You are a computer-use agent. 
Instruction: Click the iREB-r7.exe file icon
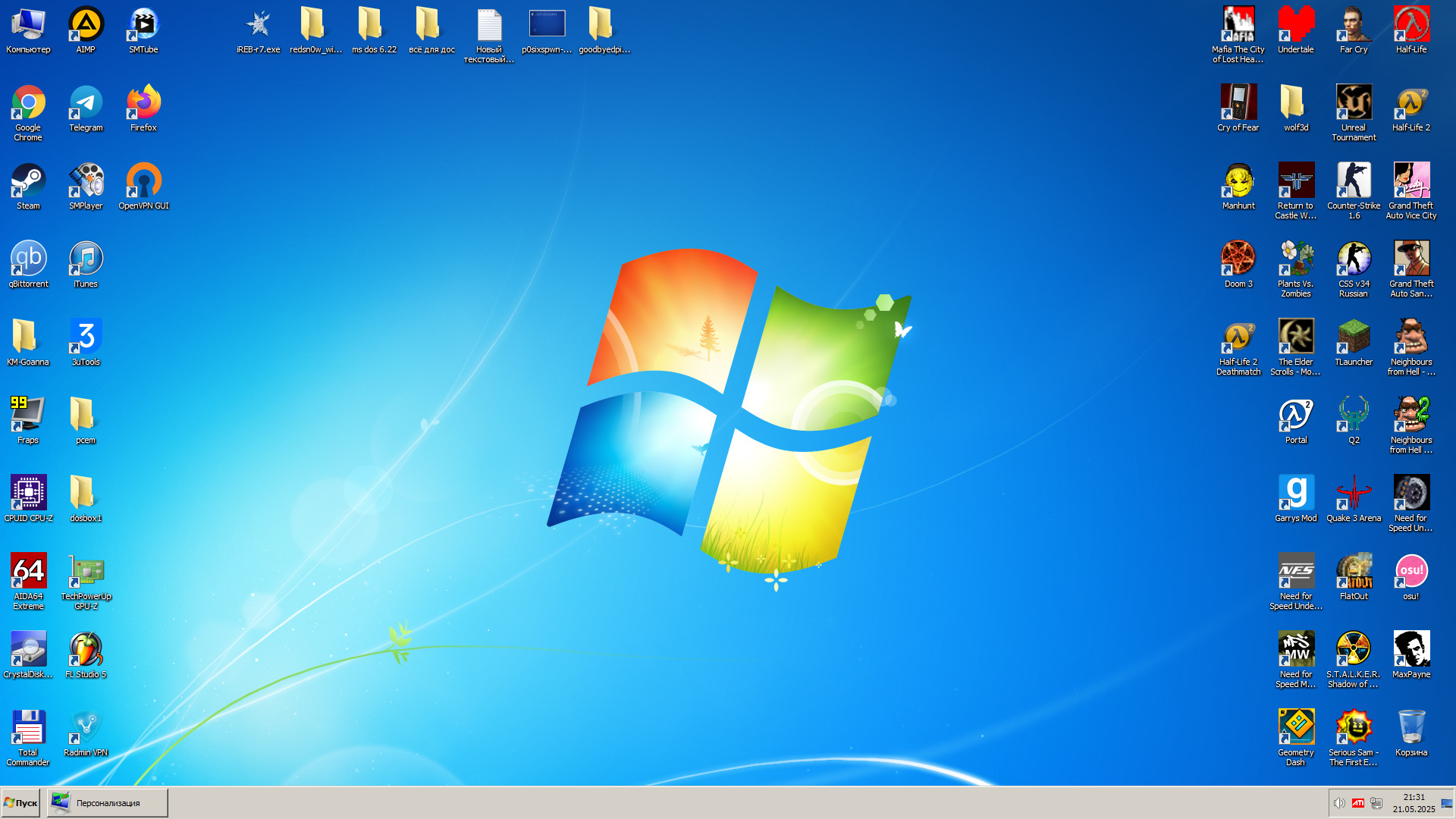coord(259,26)
